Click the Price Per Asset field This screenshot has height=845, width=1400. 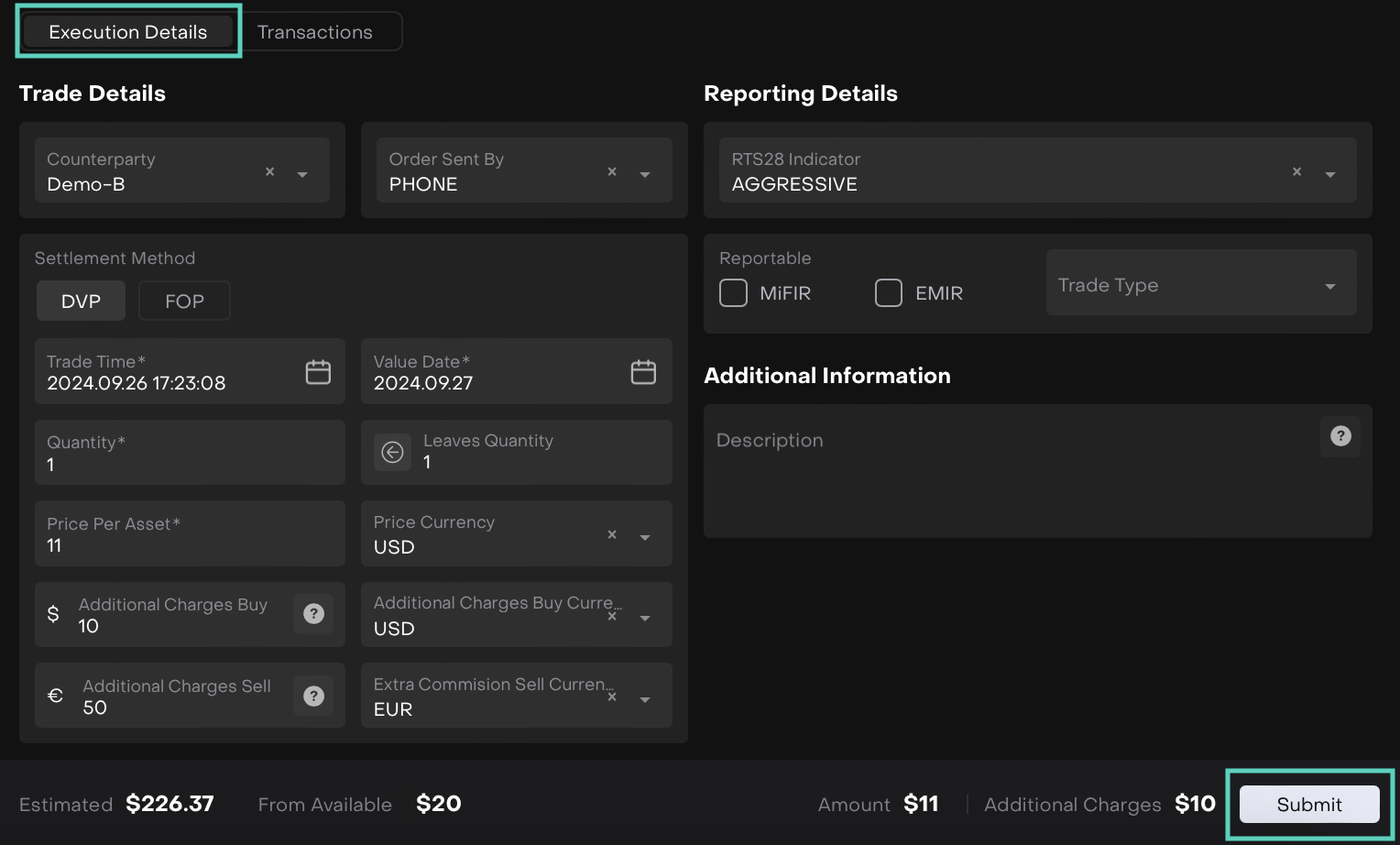point(190,534)
